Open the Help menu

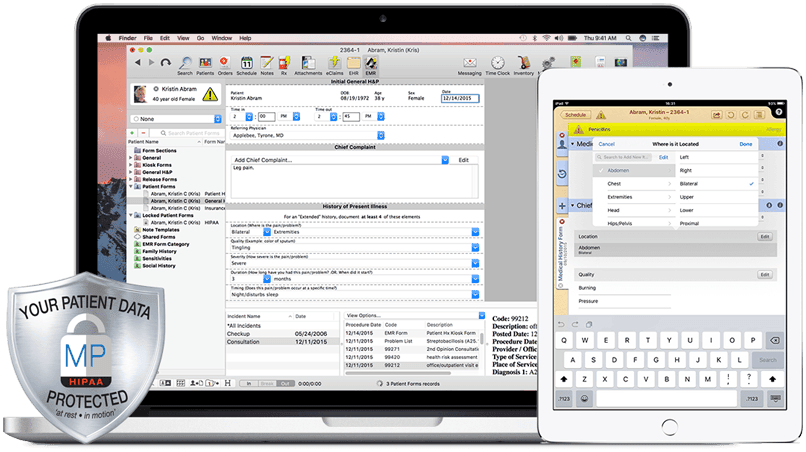[x=245, y=38]
